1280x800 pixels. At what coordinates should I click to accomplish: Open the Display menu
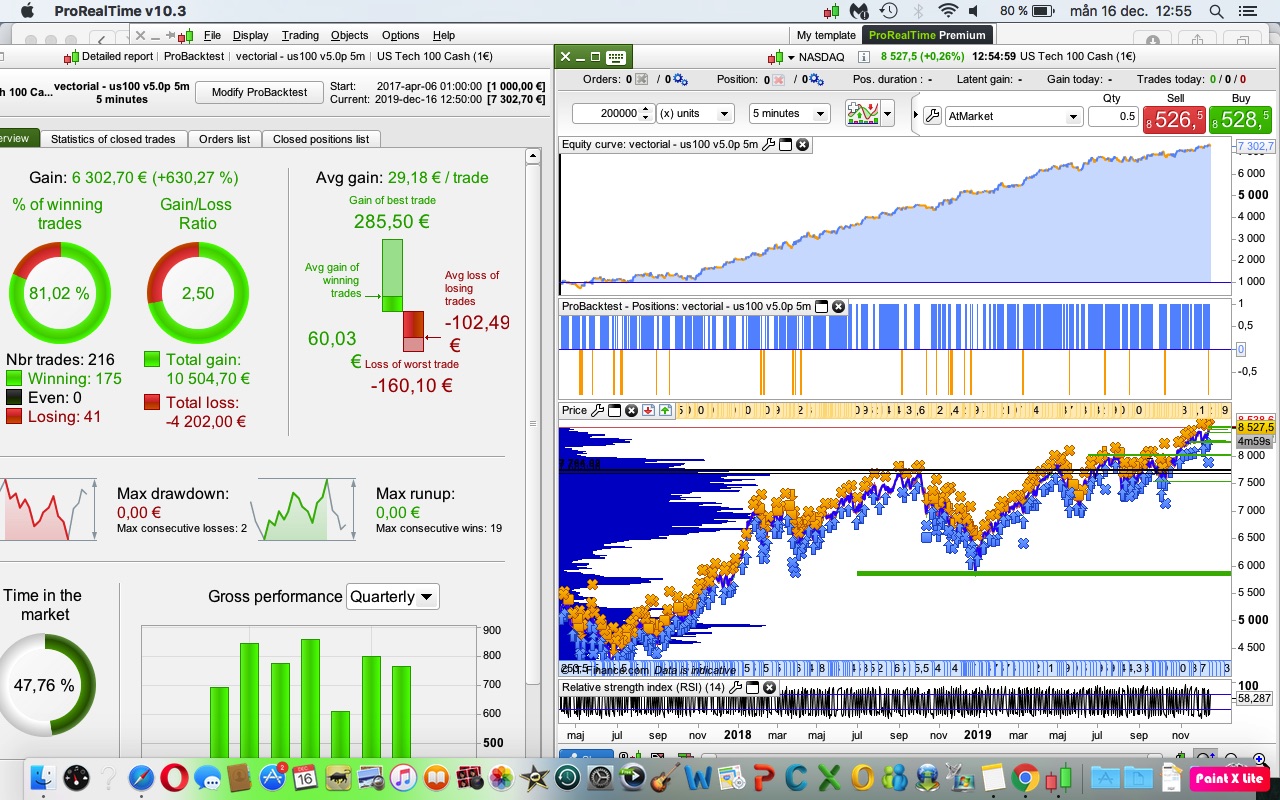point(250,35)
